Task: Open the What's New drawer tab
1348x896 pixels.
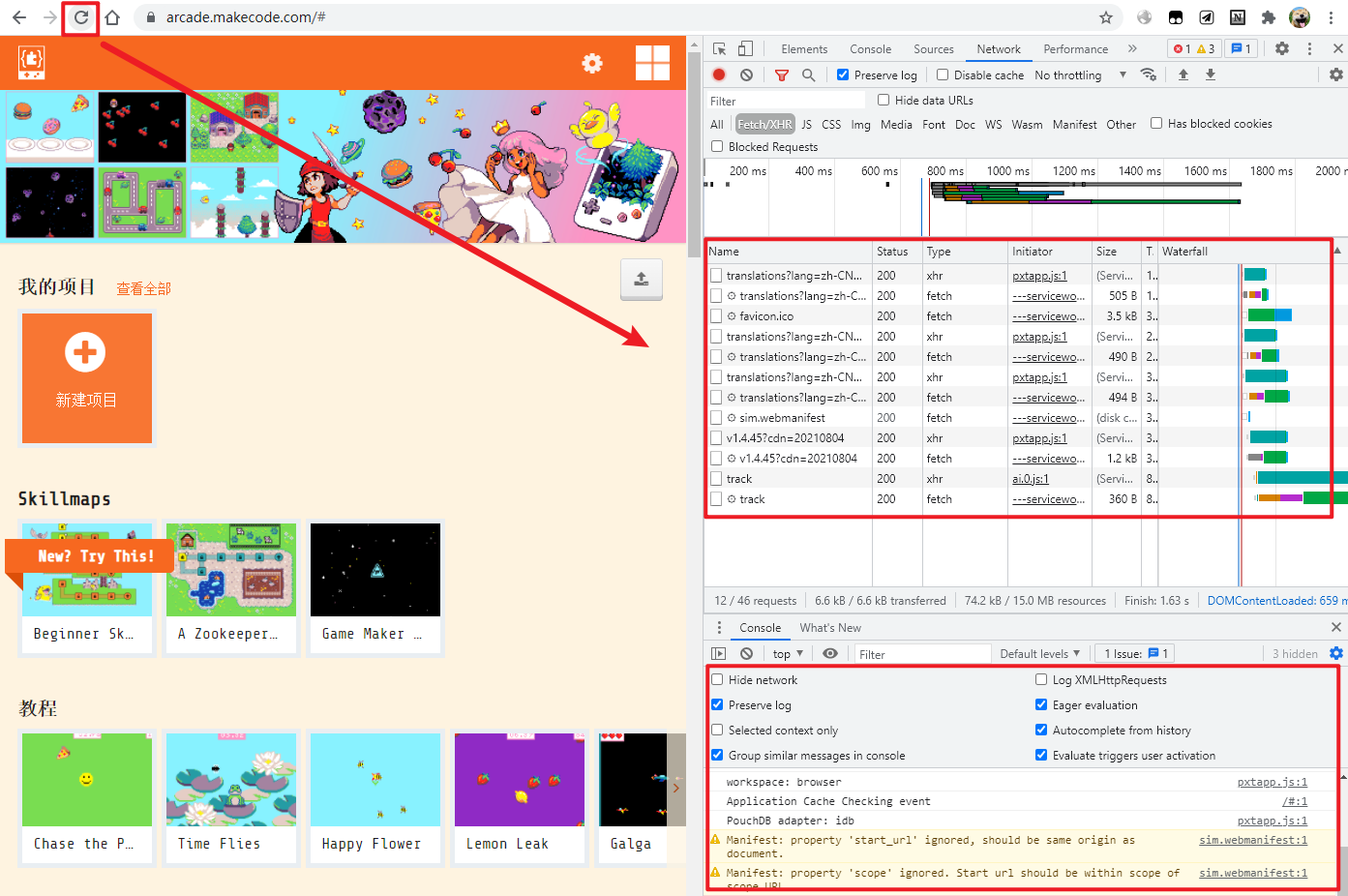Action: click(x=830, y=628)
